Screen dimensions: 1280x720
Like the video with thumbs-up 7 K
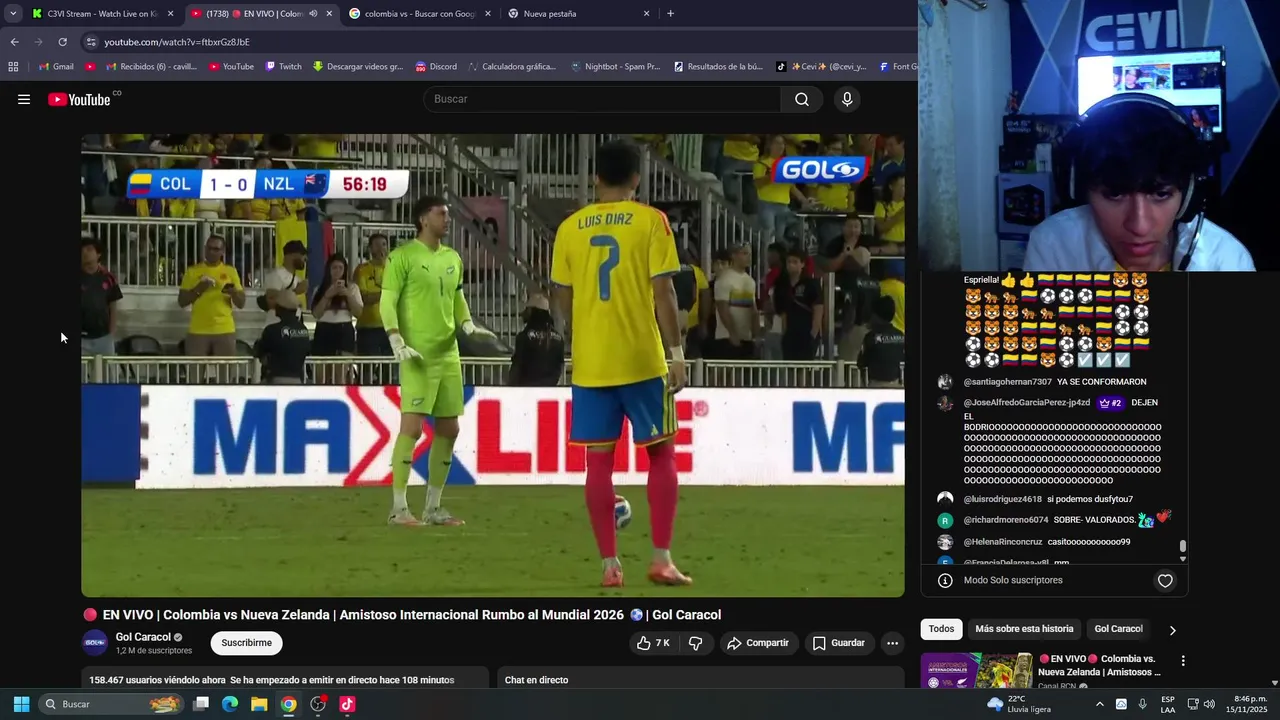[x=653, y=643]
